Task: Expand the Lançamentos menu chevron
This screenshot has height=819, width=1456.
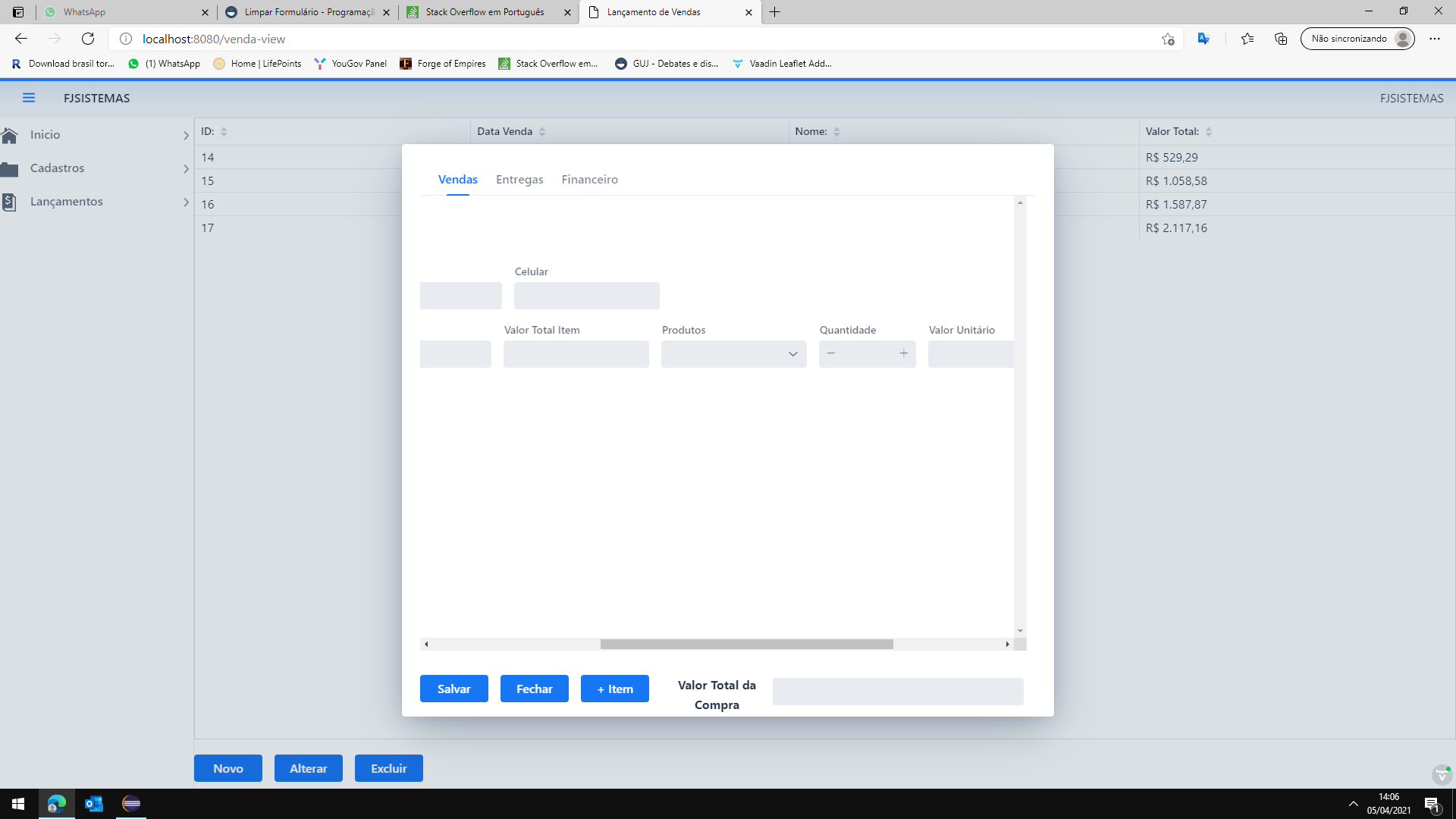Action: click(186, 202)
